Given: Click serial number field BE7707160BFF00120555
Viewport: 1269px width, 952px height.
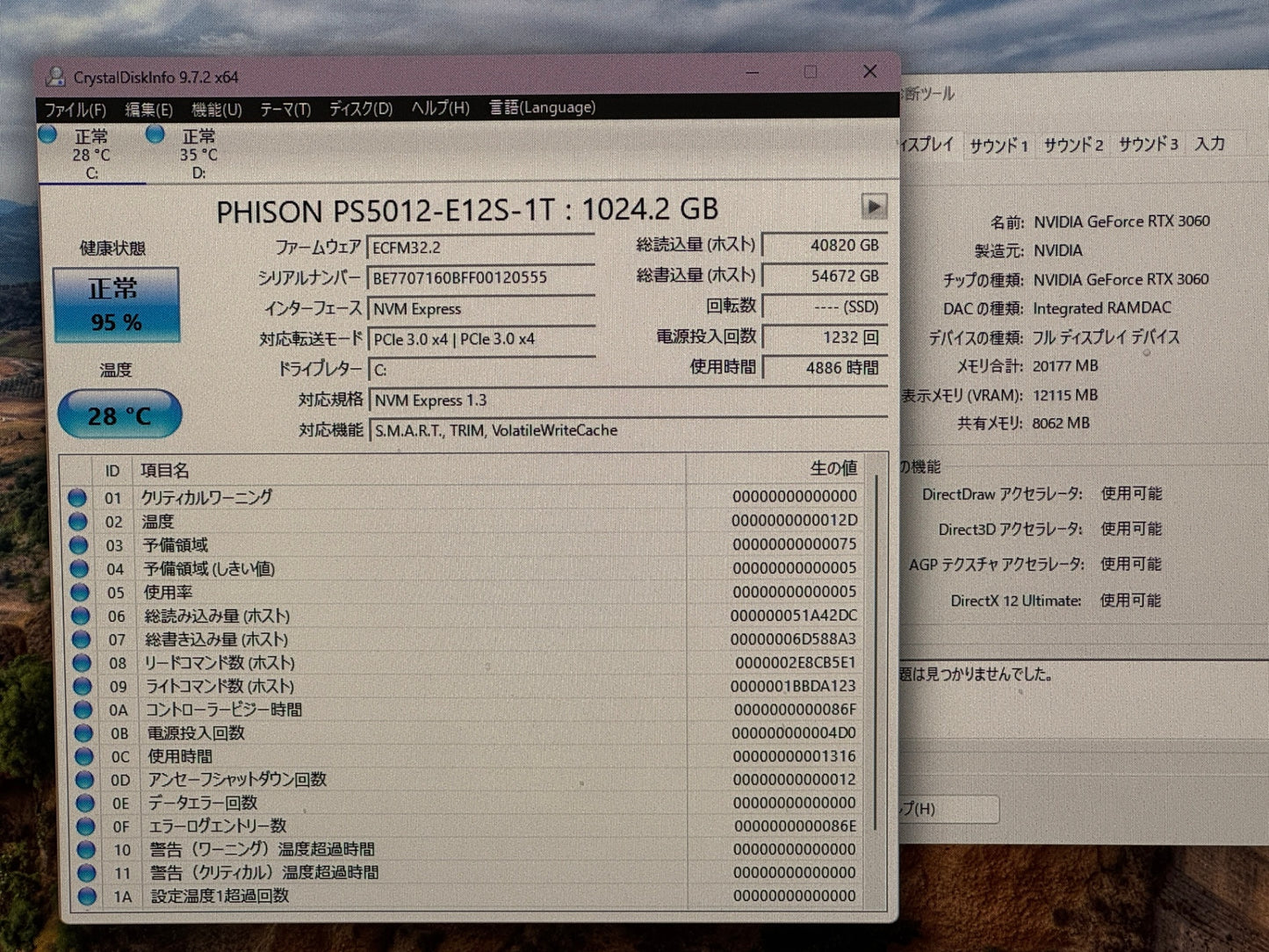Looking at the screenshot, I should tap(480, 278).
